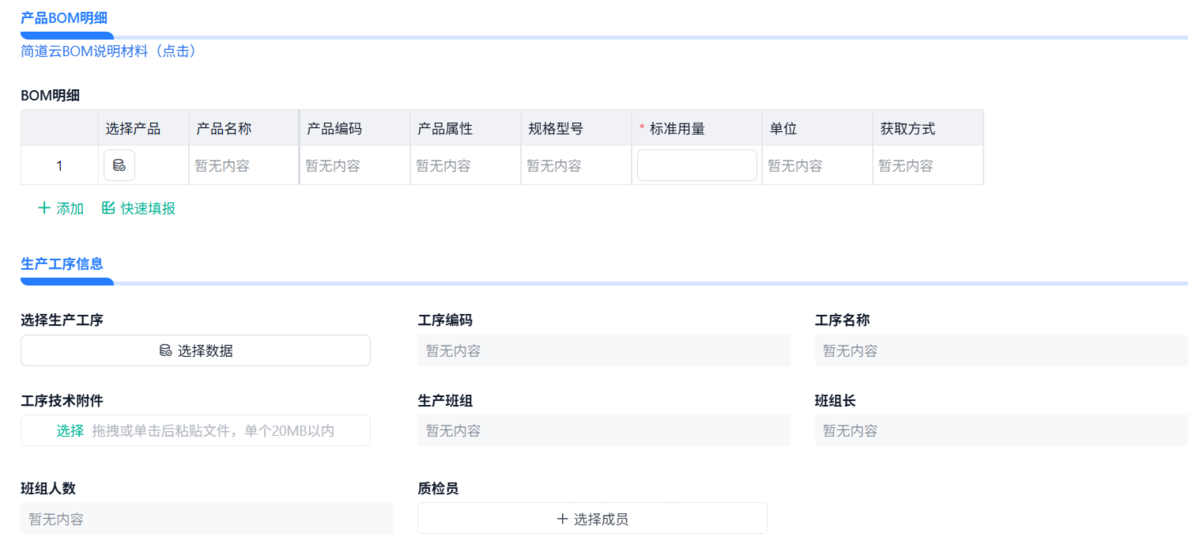This screenshot has width=1200, height=541.
Task: Click the 选择数据 button for 选择生产工序
Action: pos(196,350)
